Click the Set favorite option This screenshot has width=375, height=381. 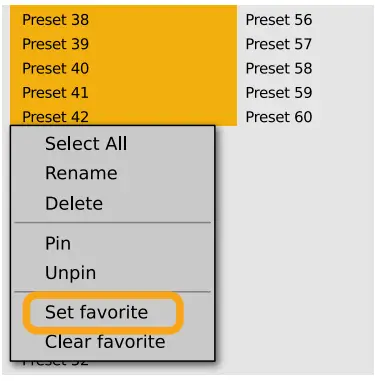point(113,312)
